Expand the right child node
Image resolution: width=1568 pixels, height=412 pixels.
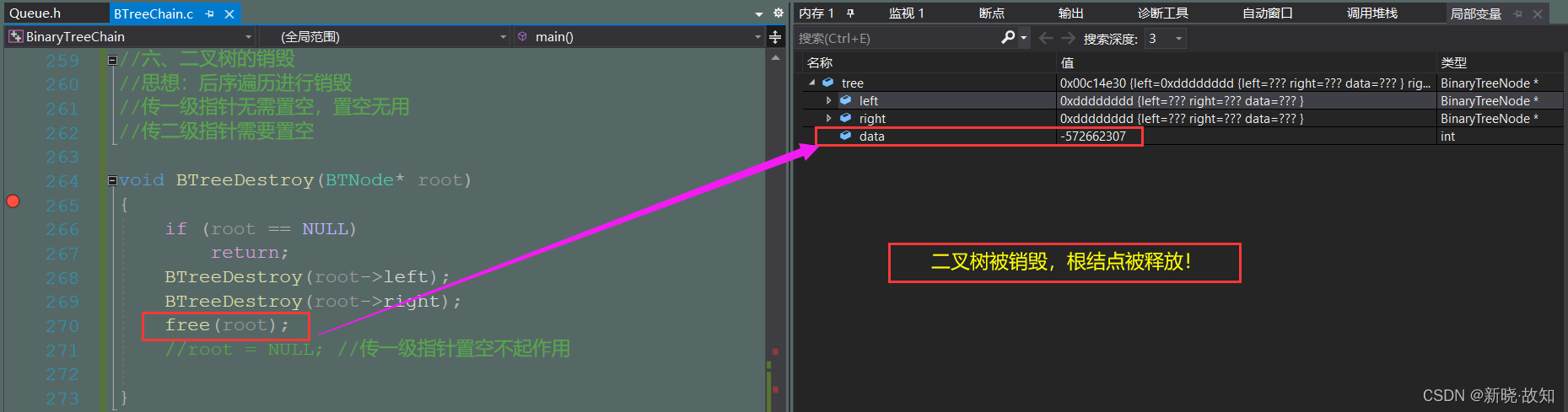(828, 118)
